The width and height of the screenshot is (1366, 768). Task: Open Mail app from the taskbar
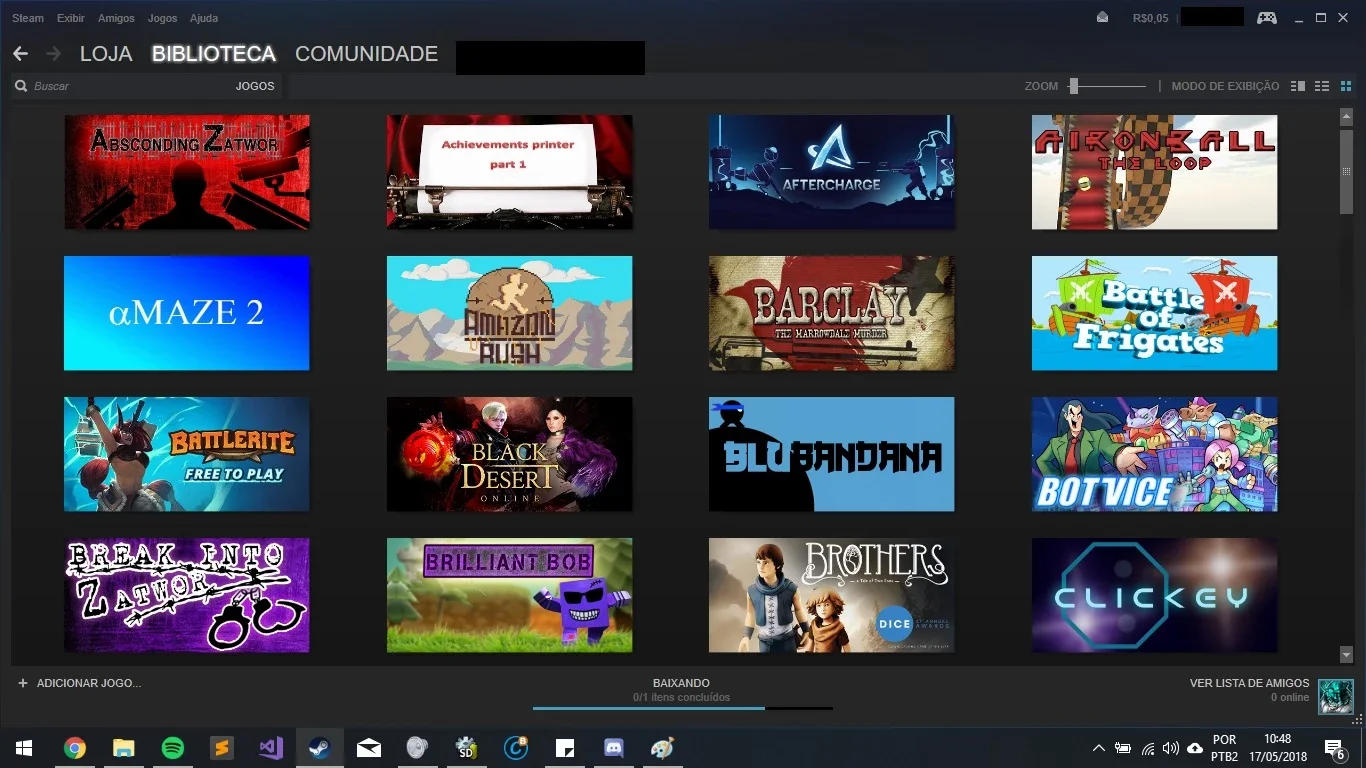pos(369,748)
